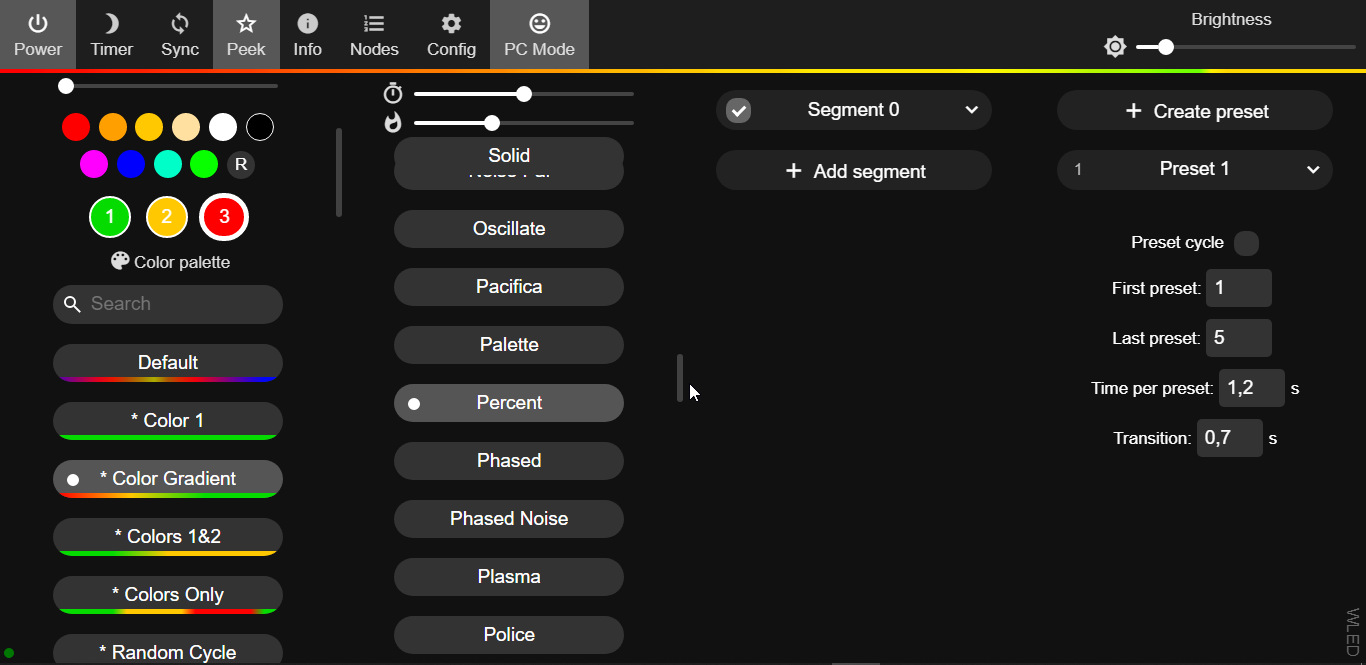Image resolution: width=1366 pixels, height=665 pixels.
Task: Open the Nodes list icon
Action: (x=374, y=24)
